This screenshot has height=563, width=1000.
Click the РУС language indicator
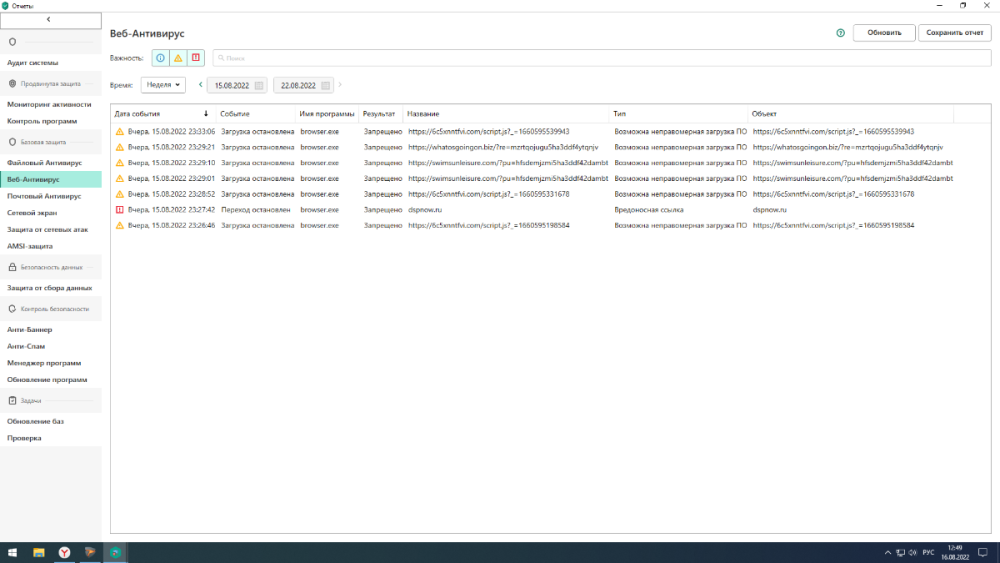(x=929, y=552)
